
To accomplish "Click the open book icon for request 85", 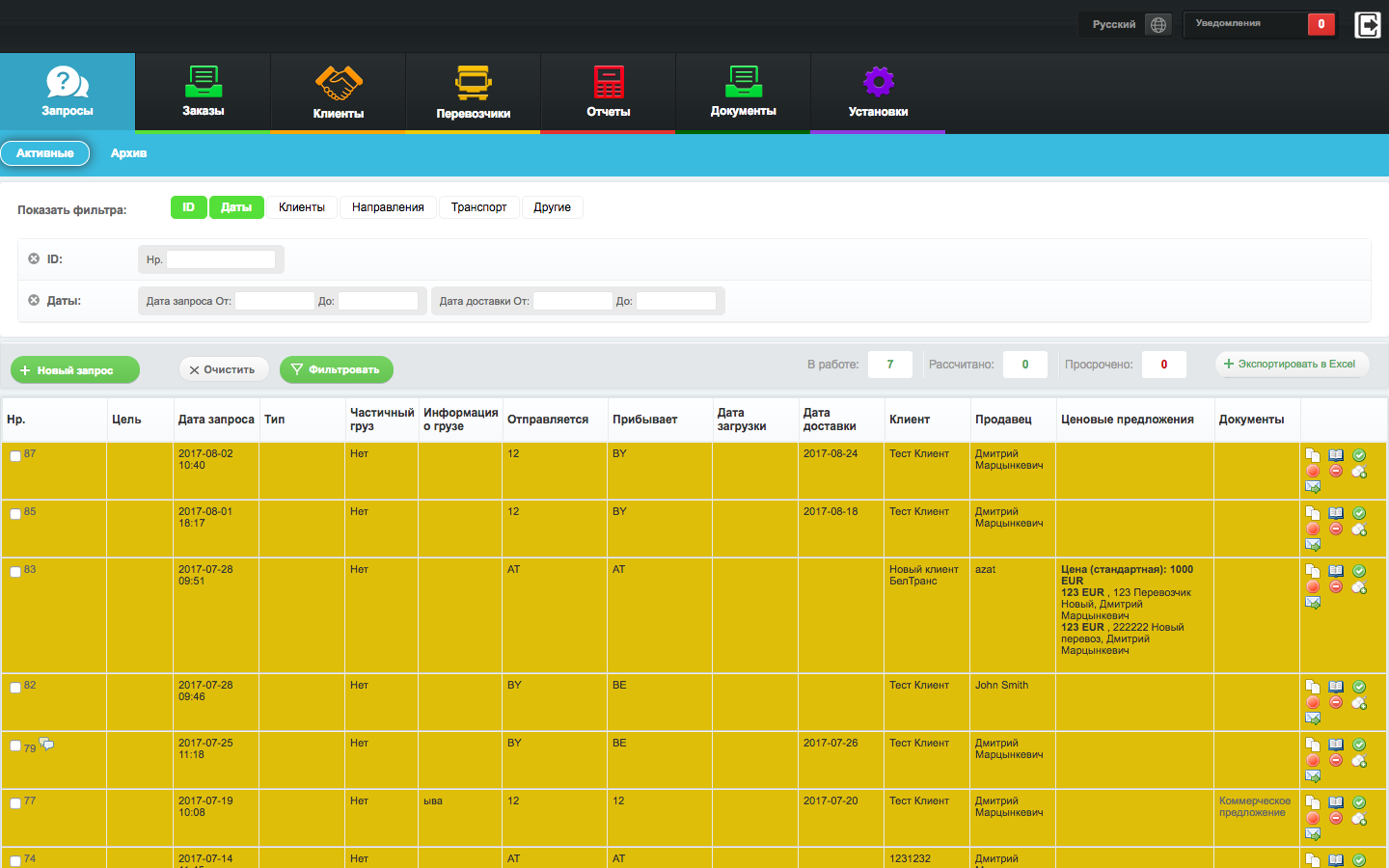I will (1336, 513).
